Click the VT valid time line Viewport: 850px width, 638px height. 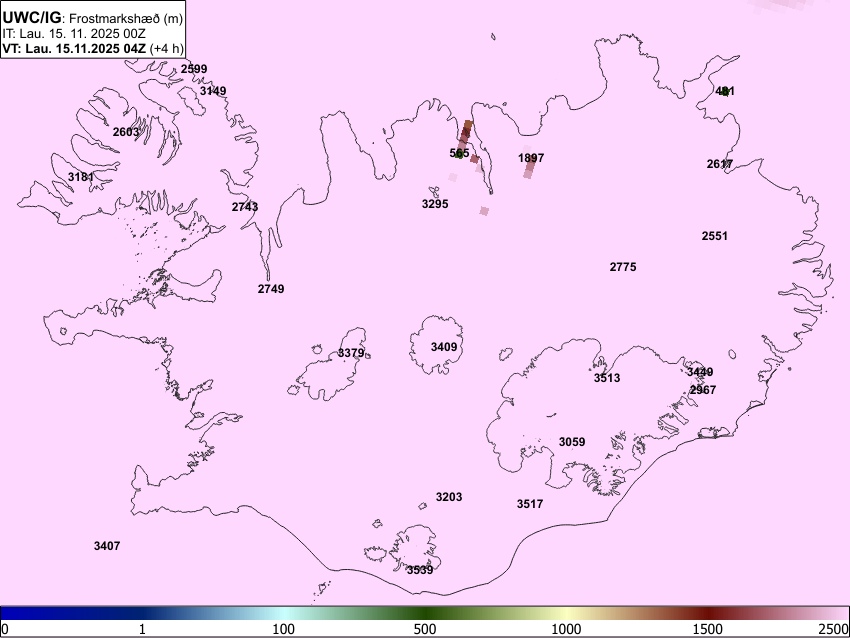tap(93, 48)
